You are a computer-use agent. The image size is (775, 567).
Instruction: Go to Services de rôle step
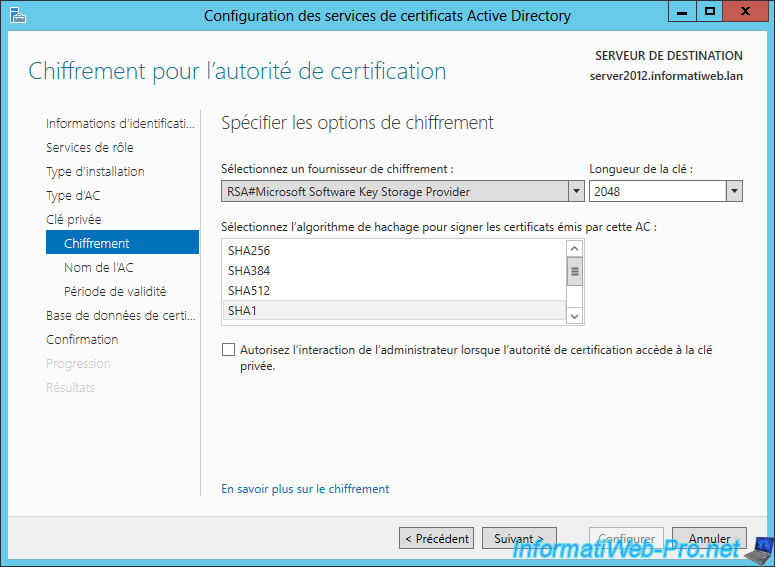point(89,147)
